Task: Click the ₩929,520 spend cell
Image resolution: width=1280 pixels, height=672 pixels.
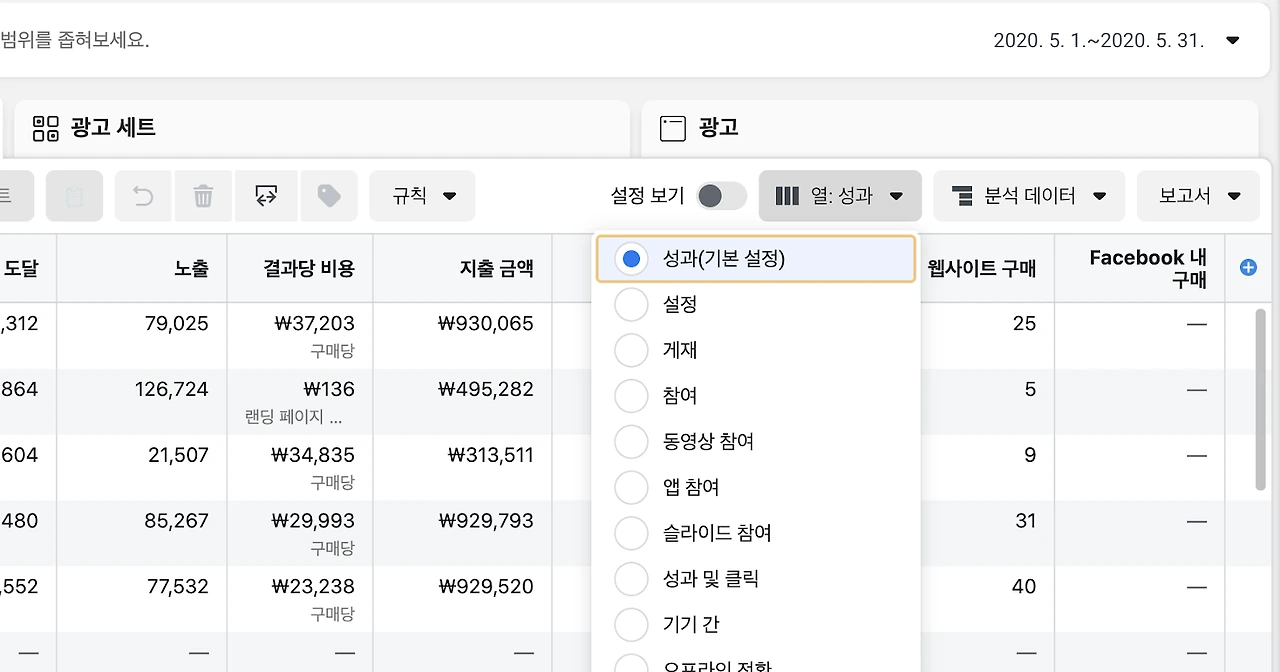Action: click(x=486, y=587)
